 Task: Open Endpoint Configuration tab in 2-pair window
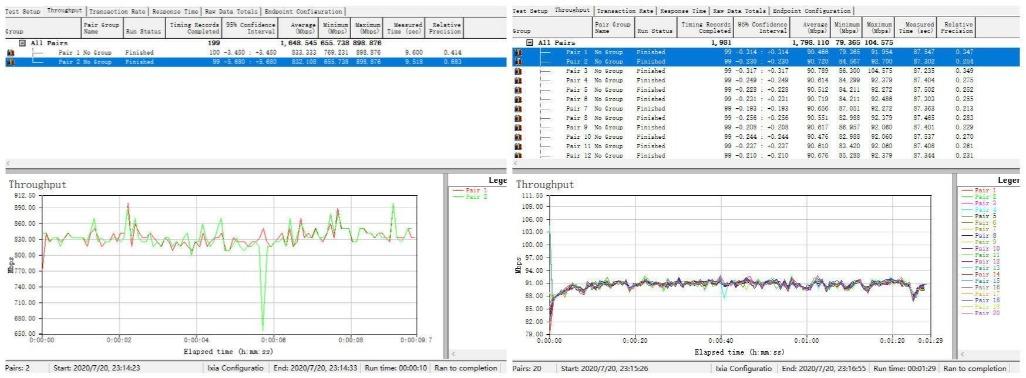coord(303,12)
